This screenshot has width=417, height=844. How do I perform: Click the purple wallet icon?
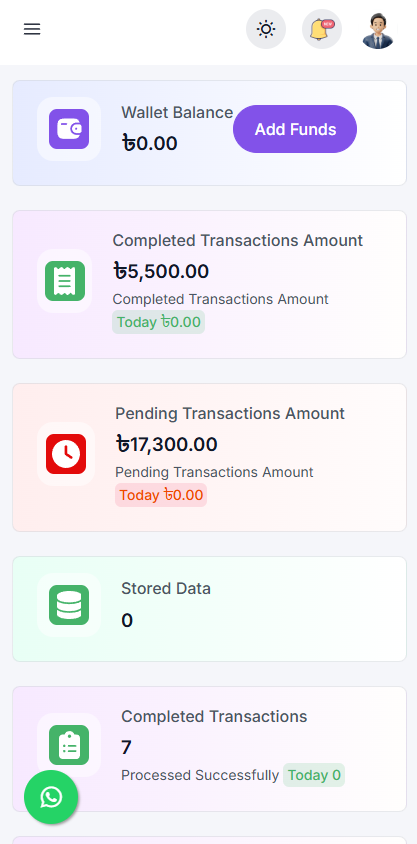pos(69,129)
